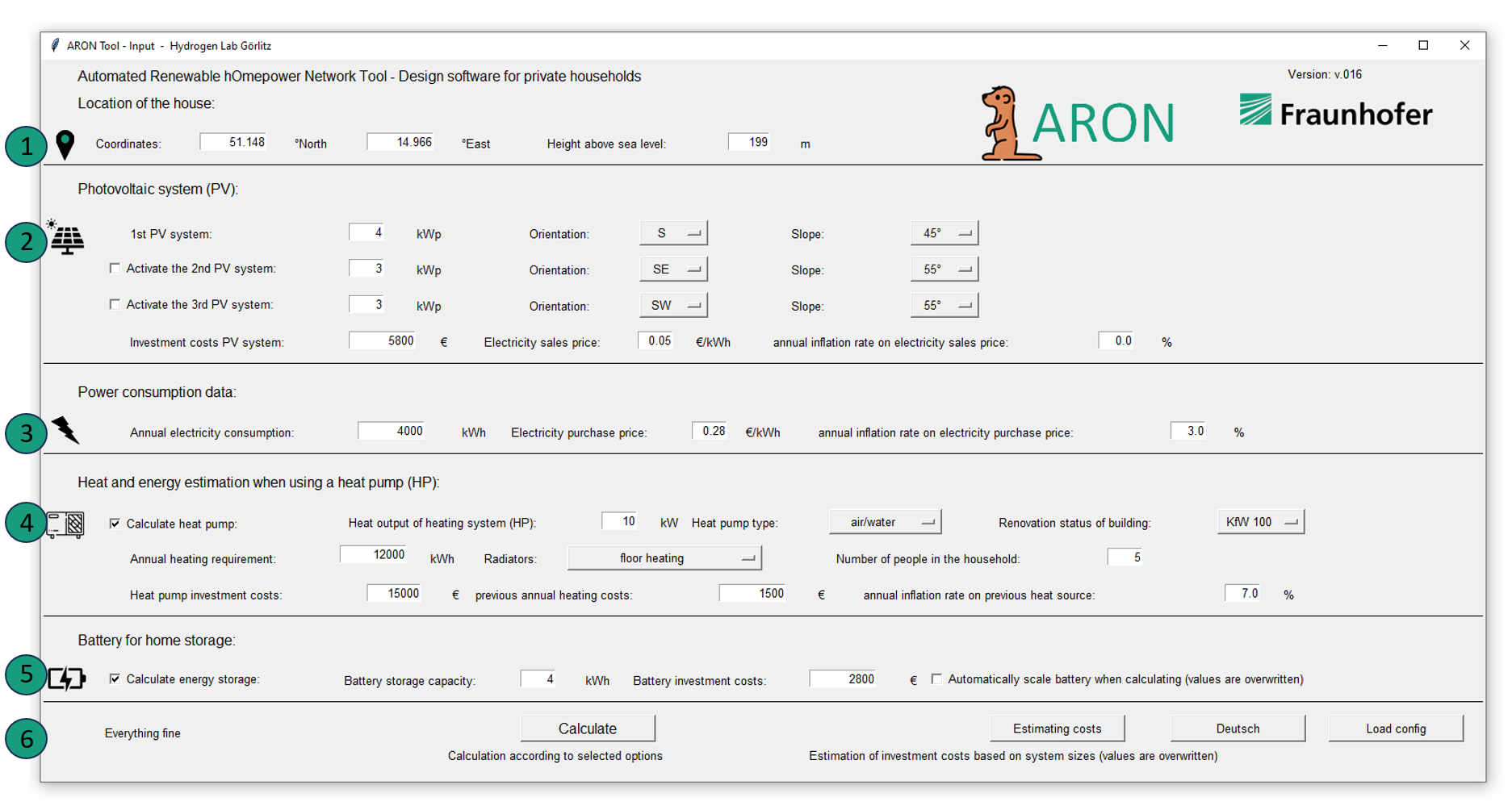
Task: Click the battery storage icon
Action: pos(66,678)
